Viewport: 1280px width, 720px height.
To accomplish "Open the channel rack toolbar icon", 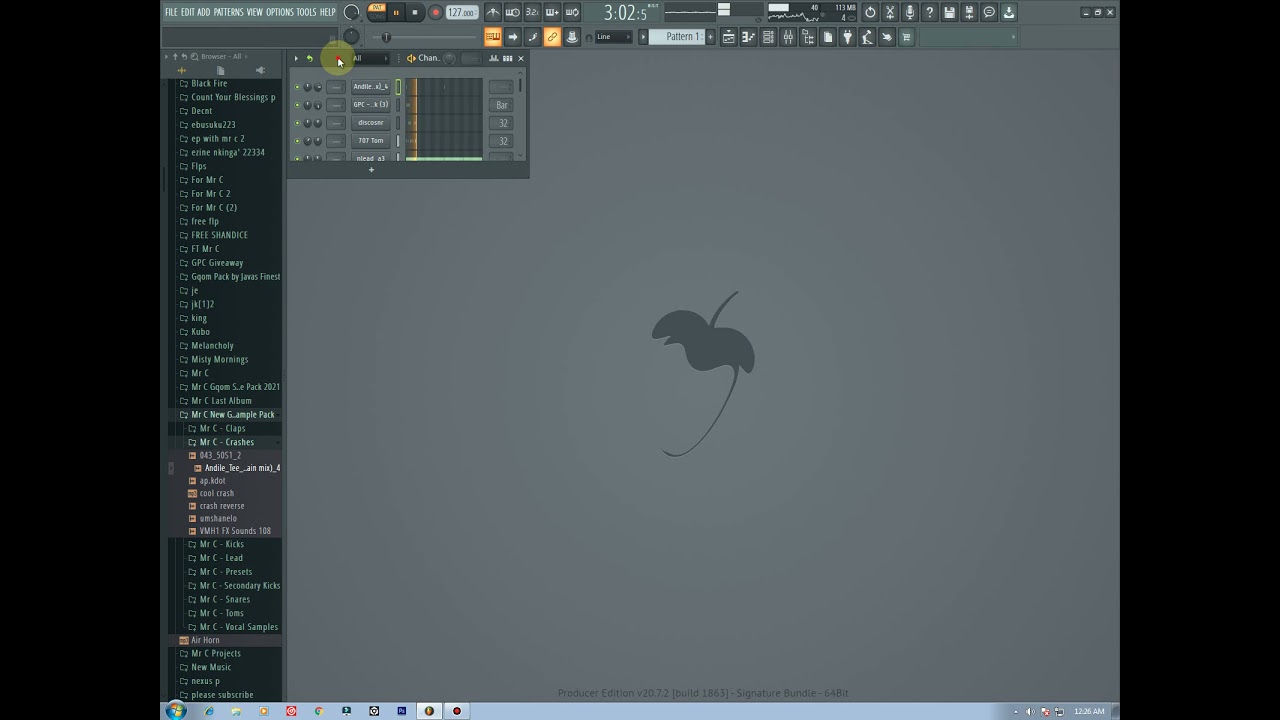I will (768, 37).
